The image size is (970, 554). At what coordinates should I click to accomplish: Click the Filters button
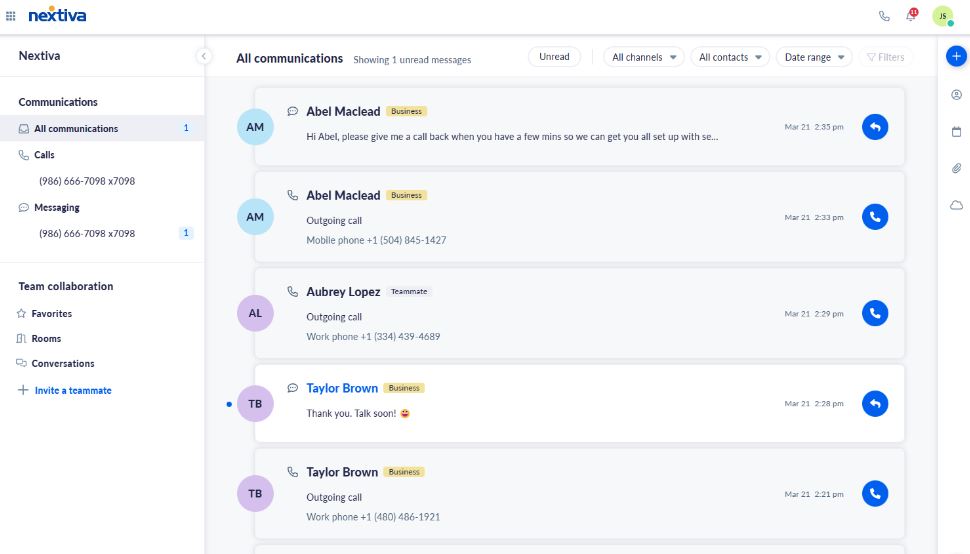(885, 57)
